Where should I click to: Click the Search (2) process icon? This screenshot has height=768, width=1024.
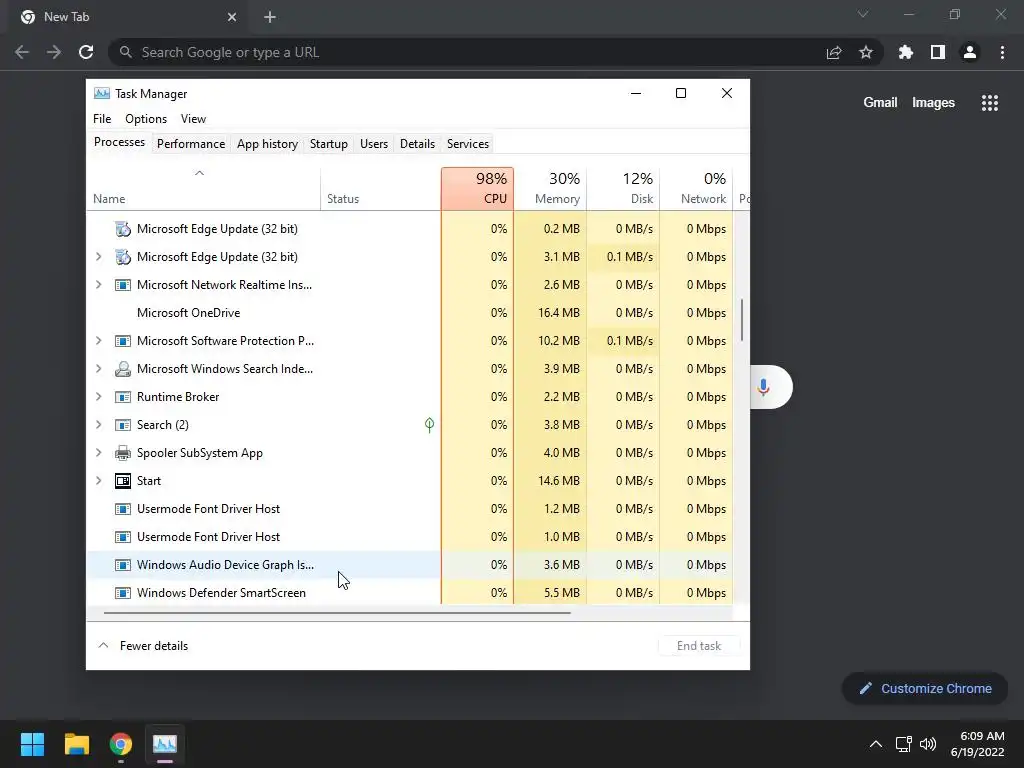(x=123, y=425)
